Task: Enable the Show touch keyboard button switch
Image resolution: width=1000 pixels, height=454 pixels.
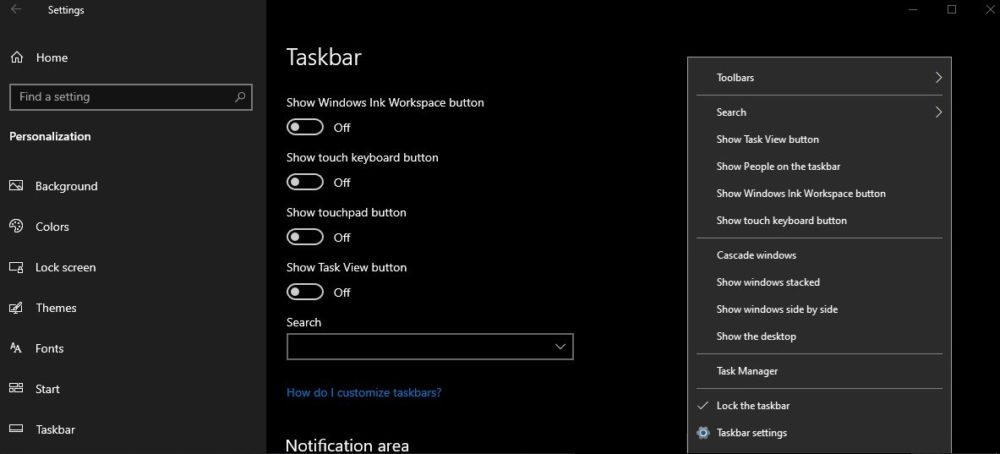Action: point(305,182)
